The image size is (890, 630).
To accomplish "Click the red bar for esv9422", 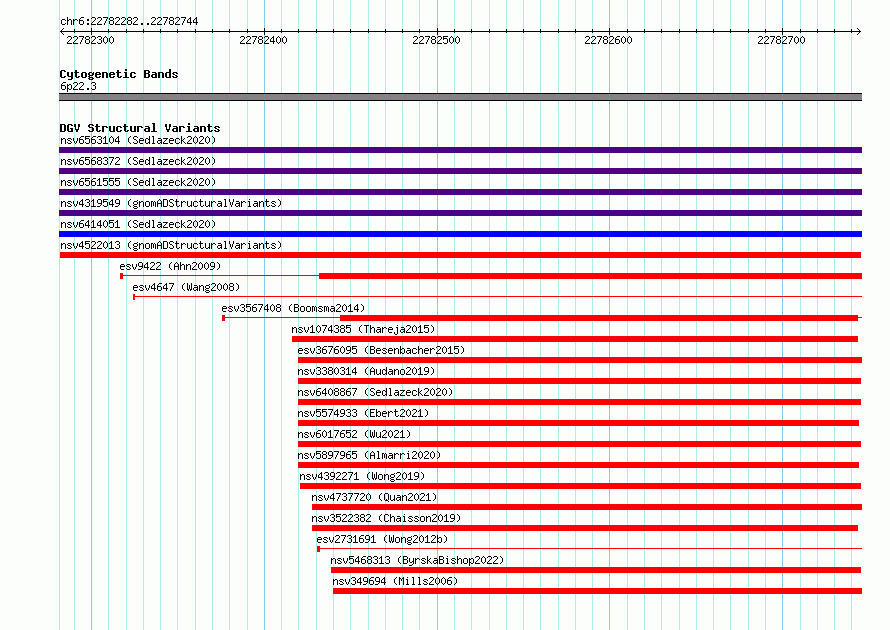I will click(590, 276).
